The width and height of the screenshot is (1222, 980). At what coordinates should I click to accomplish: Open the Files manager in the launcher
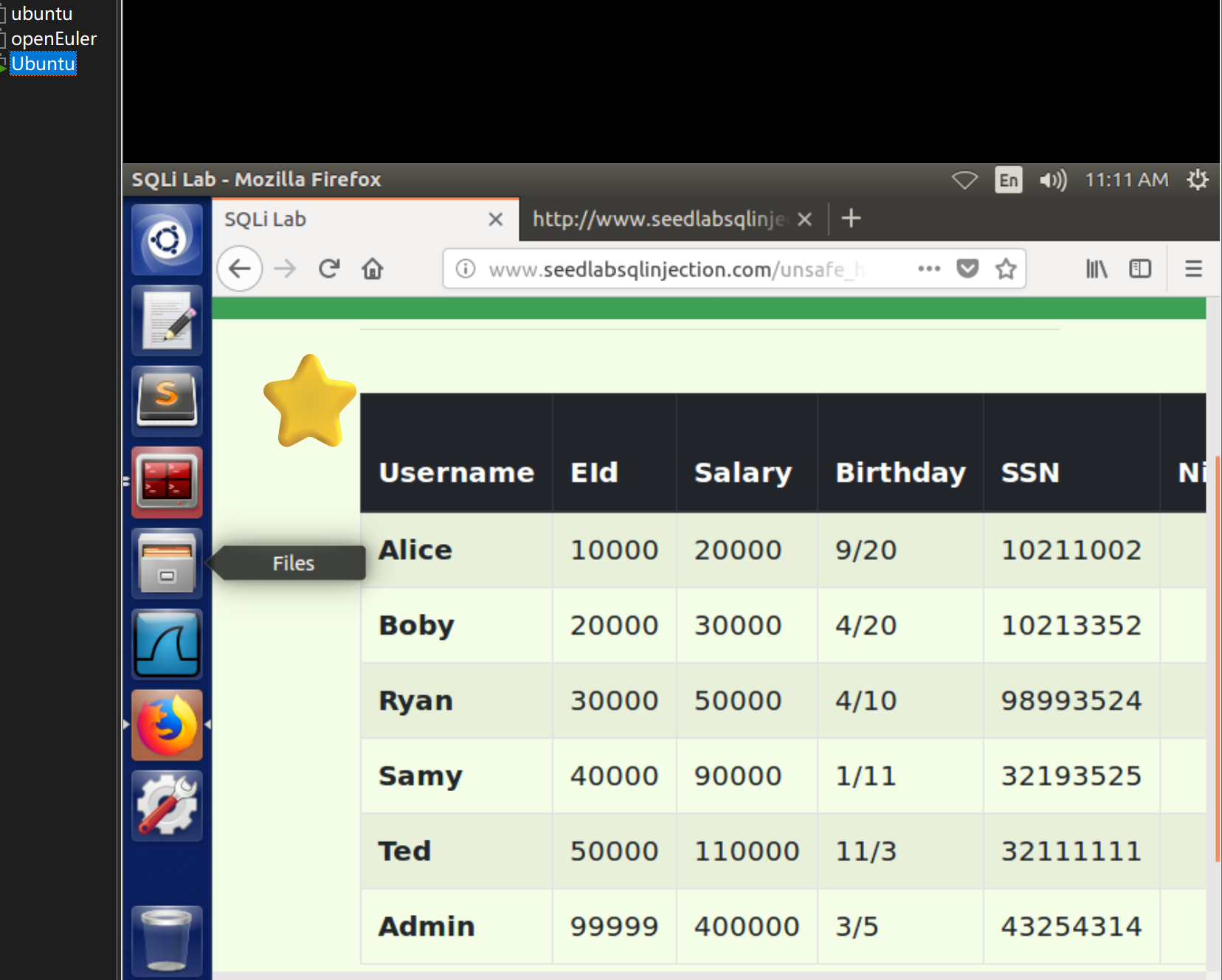[x=167, y=563]
